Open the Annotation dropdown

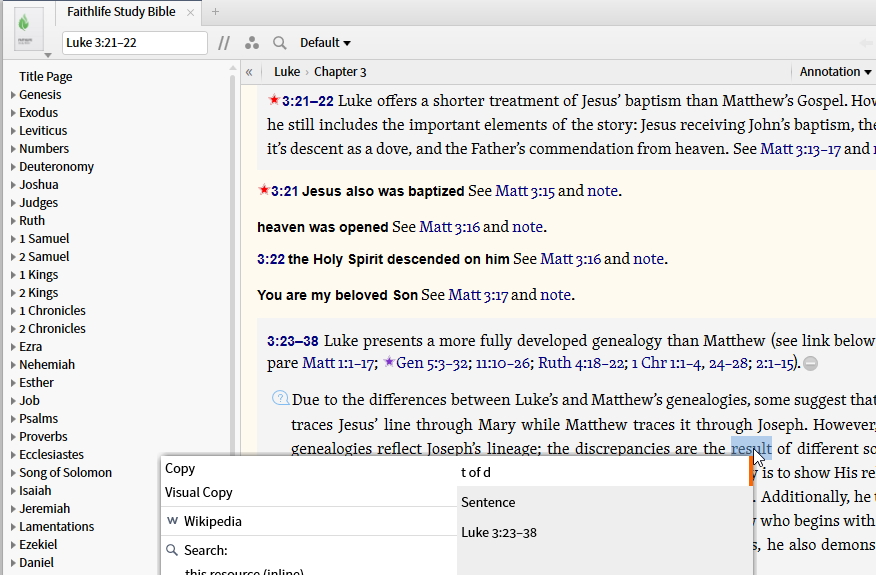click(x=835, y=72)
